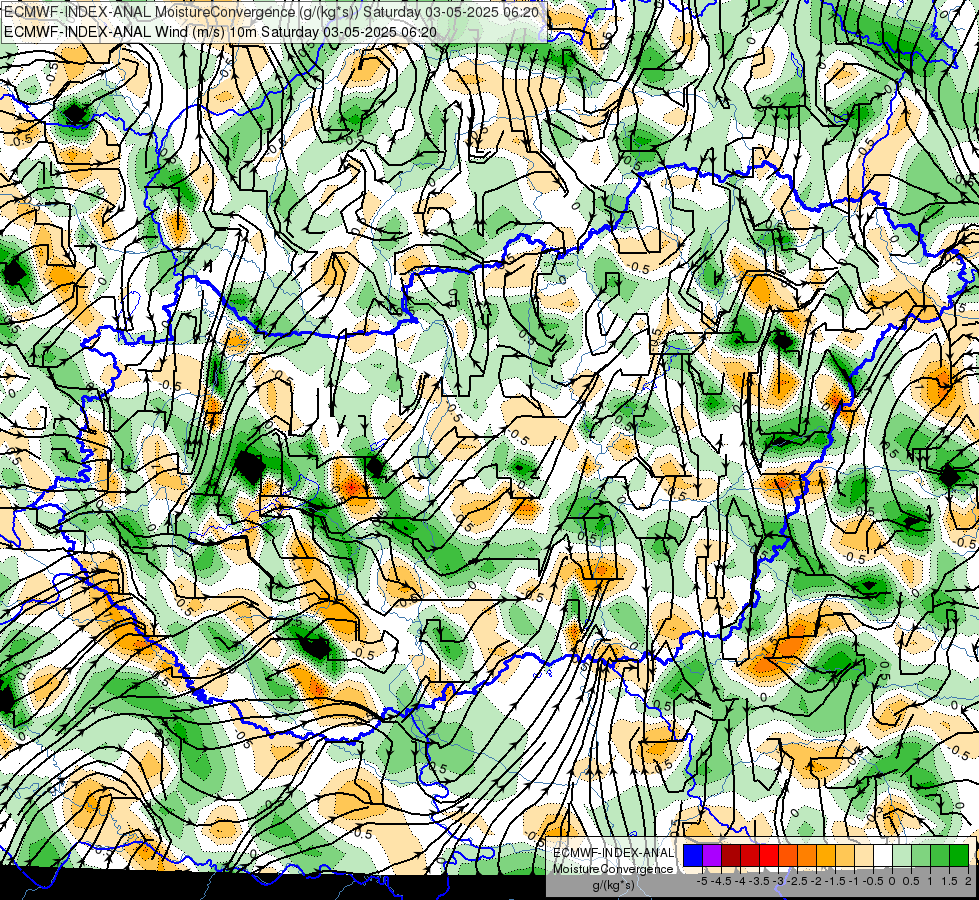Click the -5 tick label in legend

coord(702,881)
